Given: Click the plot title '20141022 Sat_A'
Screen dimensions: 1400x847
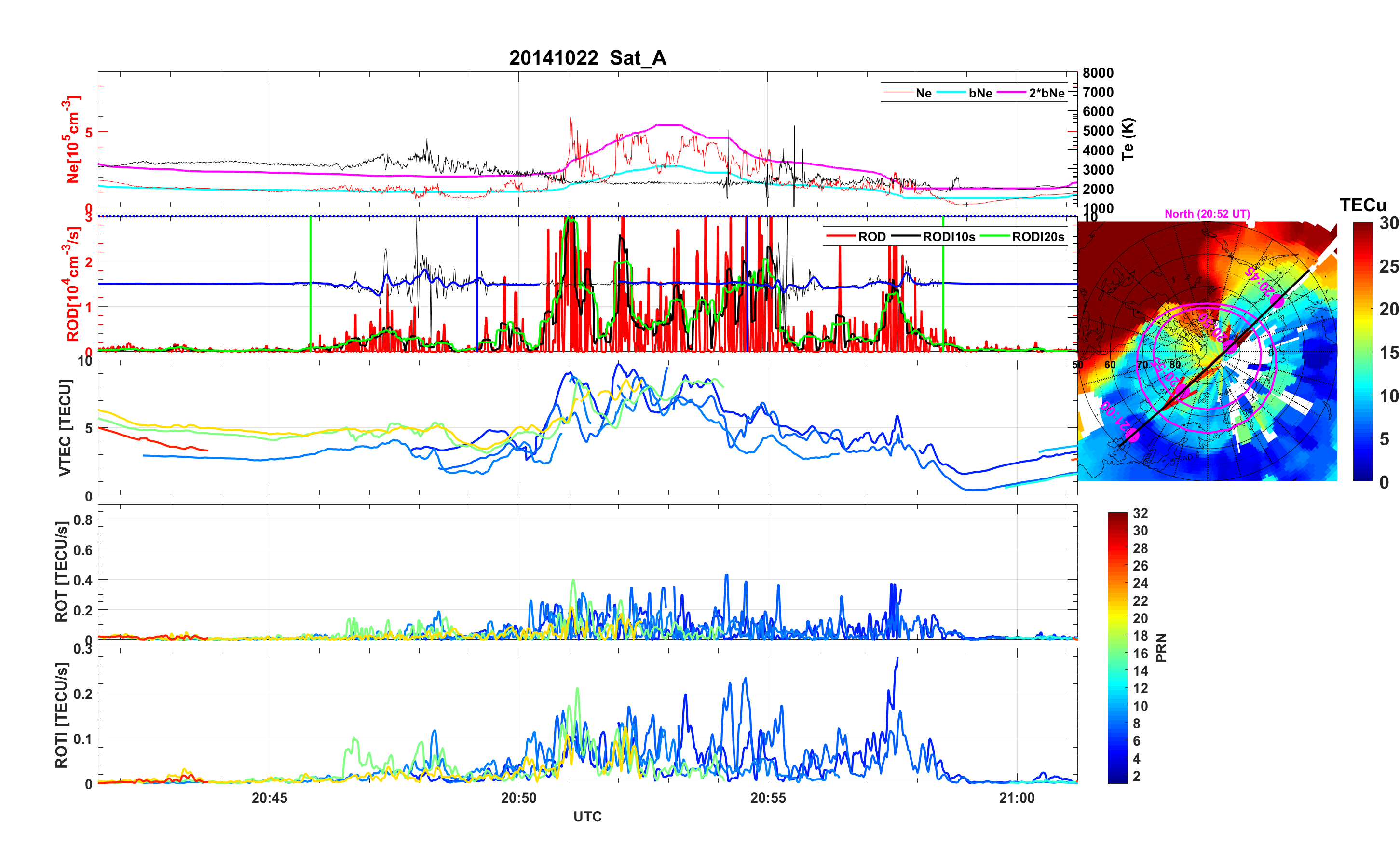Looking at the screenshot, I should click(x=587, y=58).
